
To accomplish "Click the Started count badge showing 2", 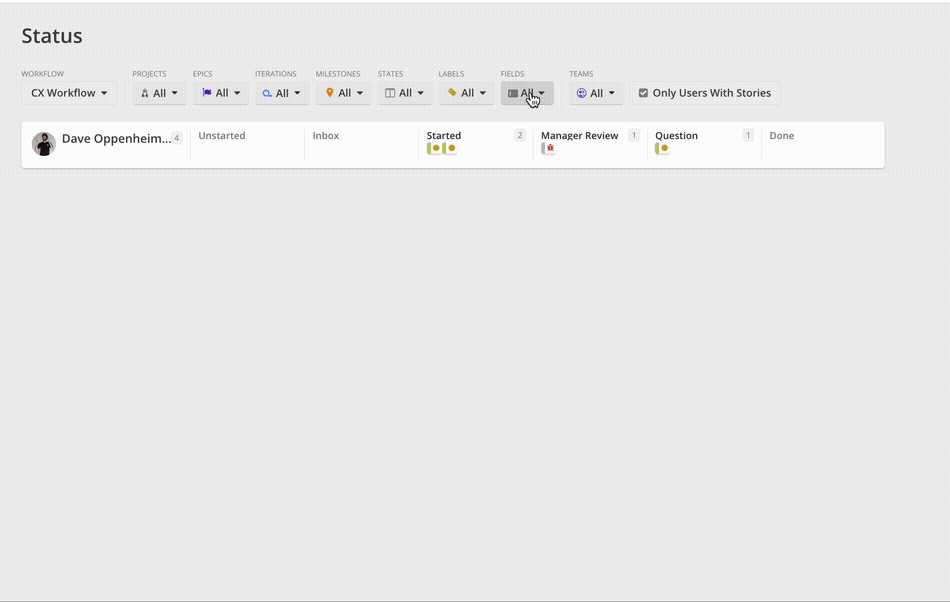I will (520, 135).
